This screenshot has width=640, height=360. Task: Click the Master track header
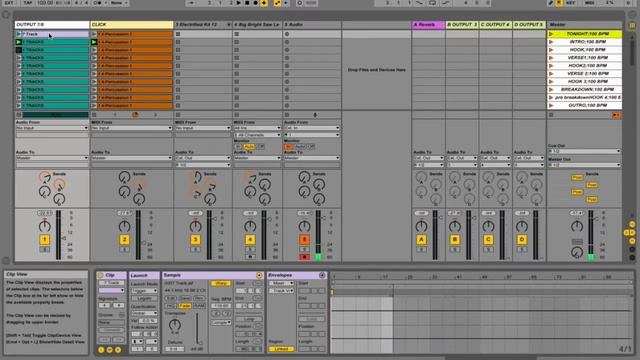[584, 25]
